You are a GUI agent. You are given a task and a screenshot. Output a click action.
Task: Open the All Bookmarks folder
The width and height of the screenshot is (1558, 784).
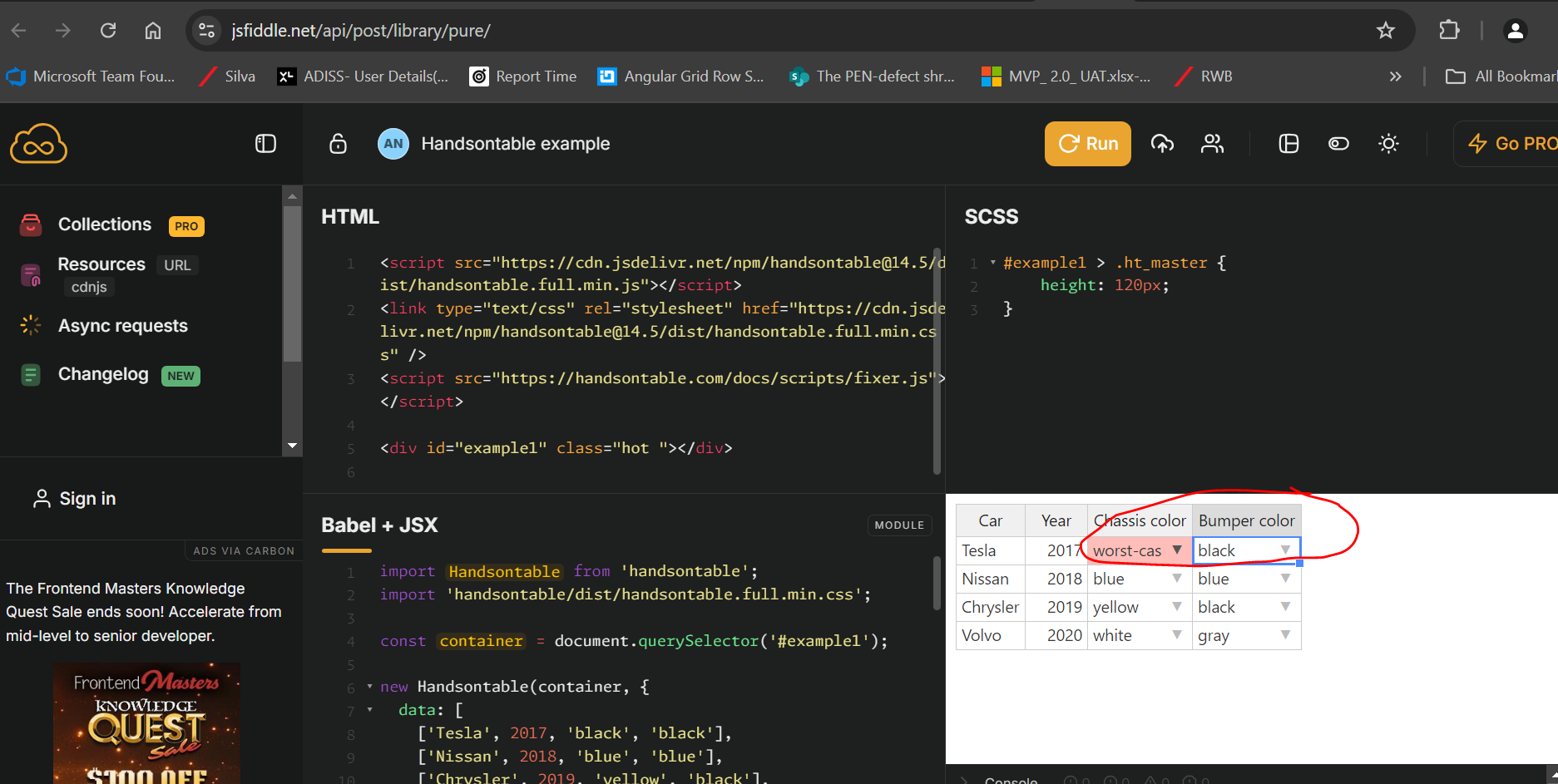1501,76
